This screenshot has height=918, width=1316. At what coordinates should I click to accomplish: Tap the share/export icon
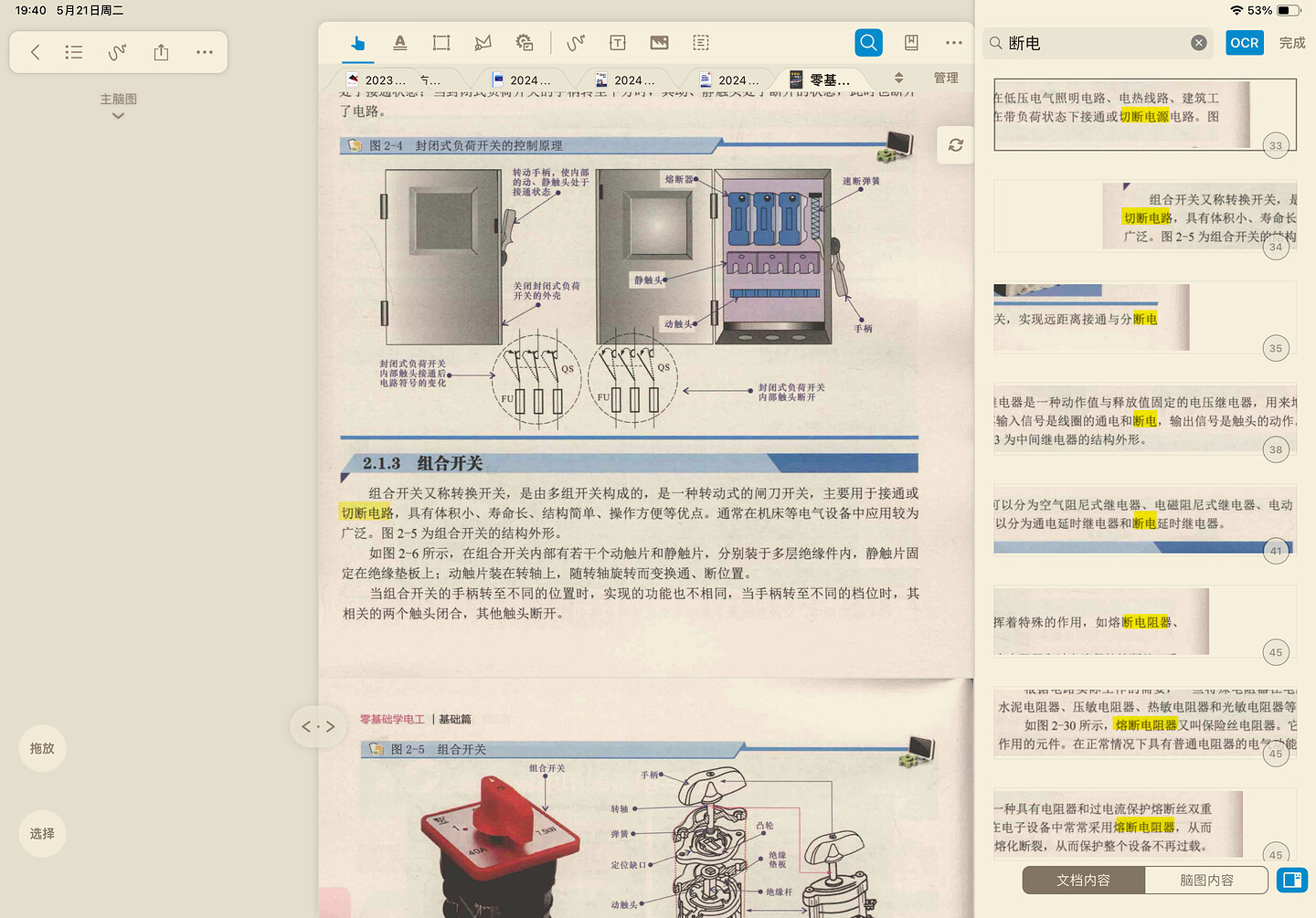pyautogui.click(x=161, y=52)
